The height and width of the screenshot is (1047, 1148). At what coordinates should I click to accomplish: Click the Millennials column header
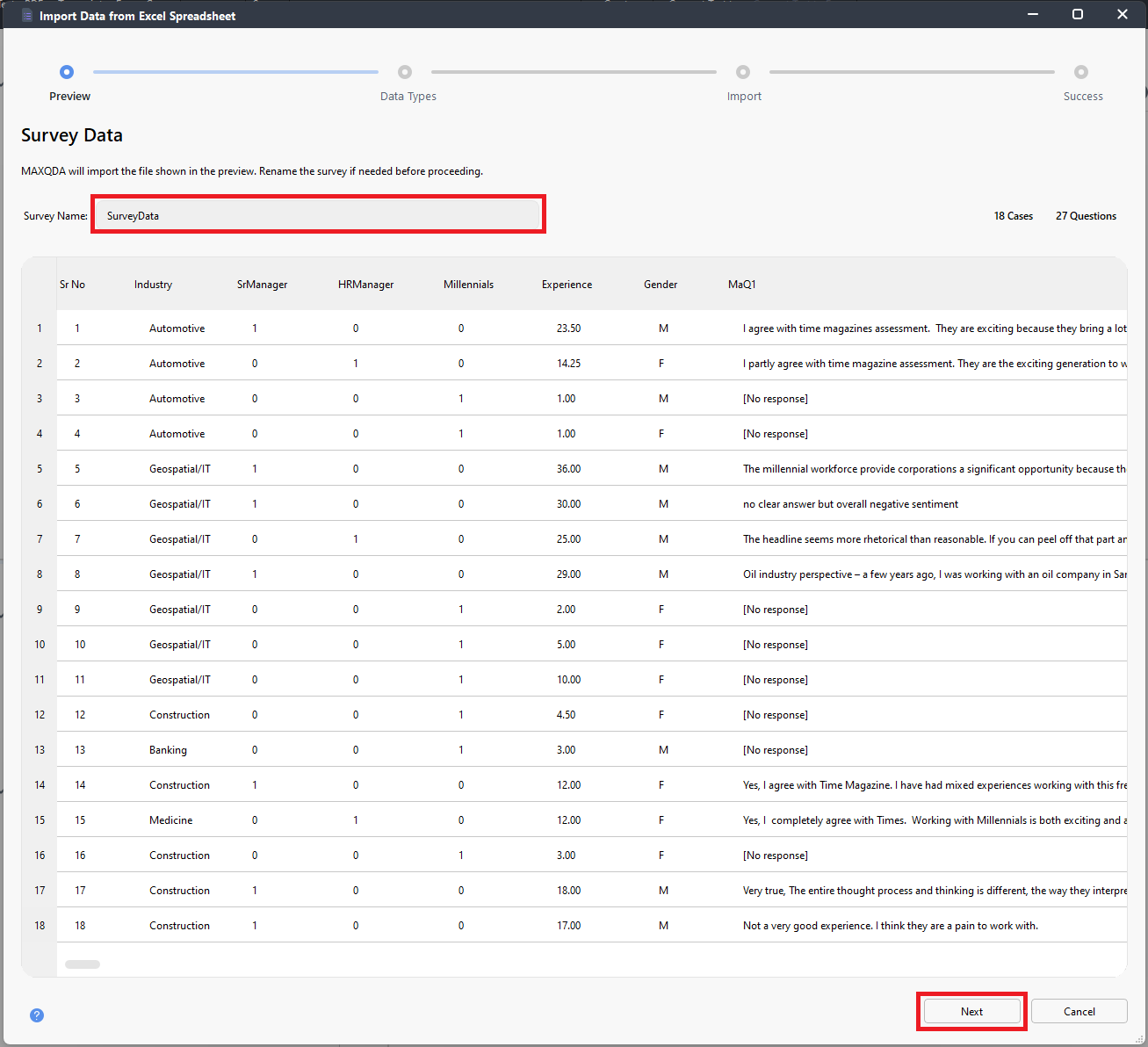(468, 285)
